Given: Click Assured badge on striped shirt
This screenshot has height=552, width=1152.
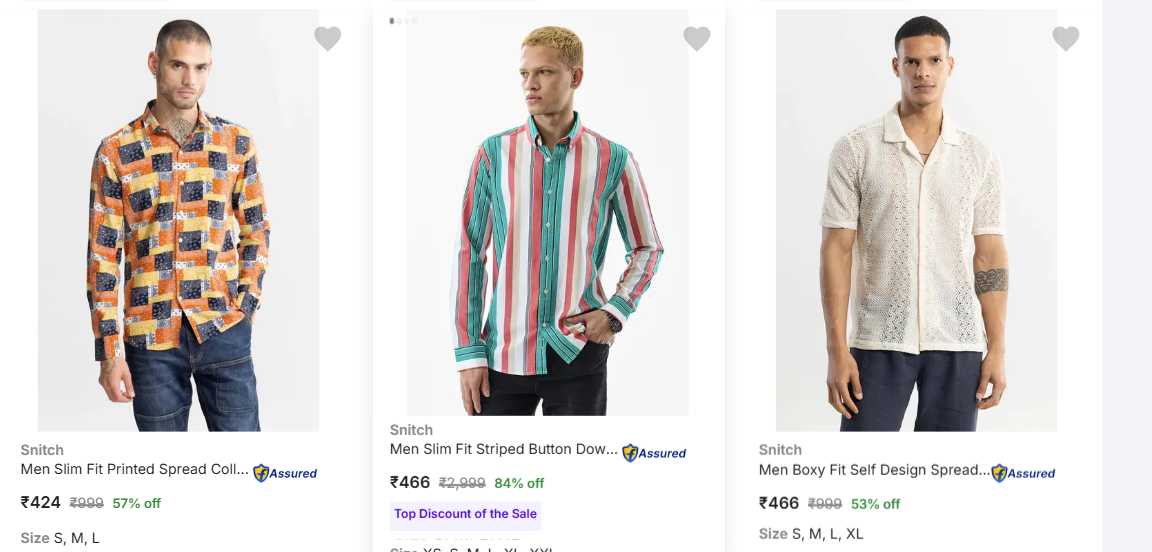Looking at the screenshot, I should (x=654, y=453).
